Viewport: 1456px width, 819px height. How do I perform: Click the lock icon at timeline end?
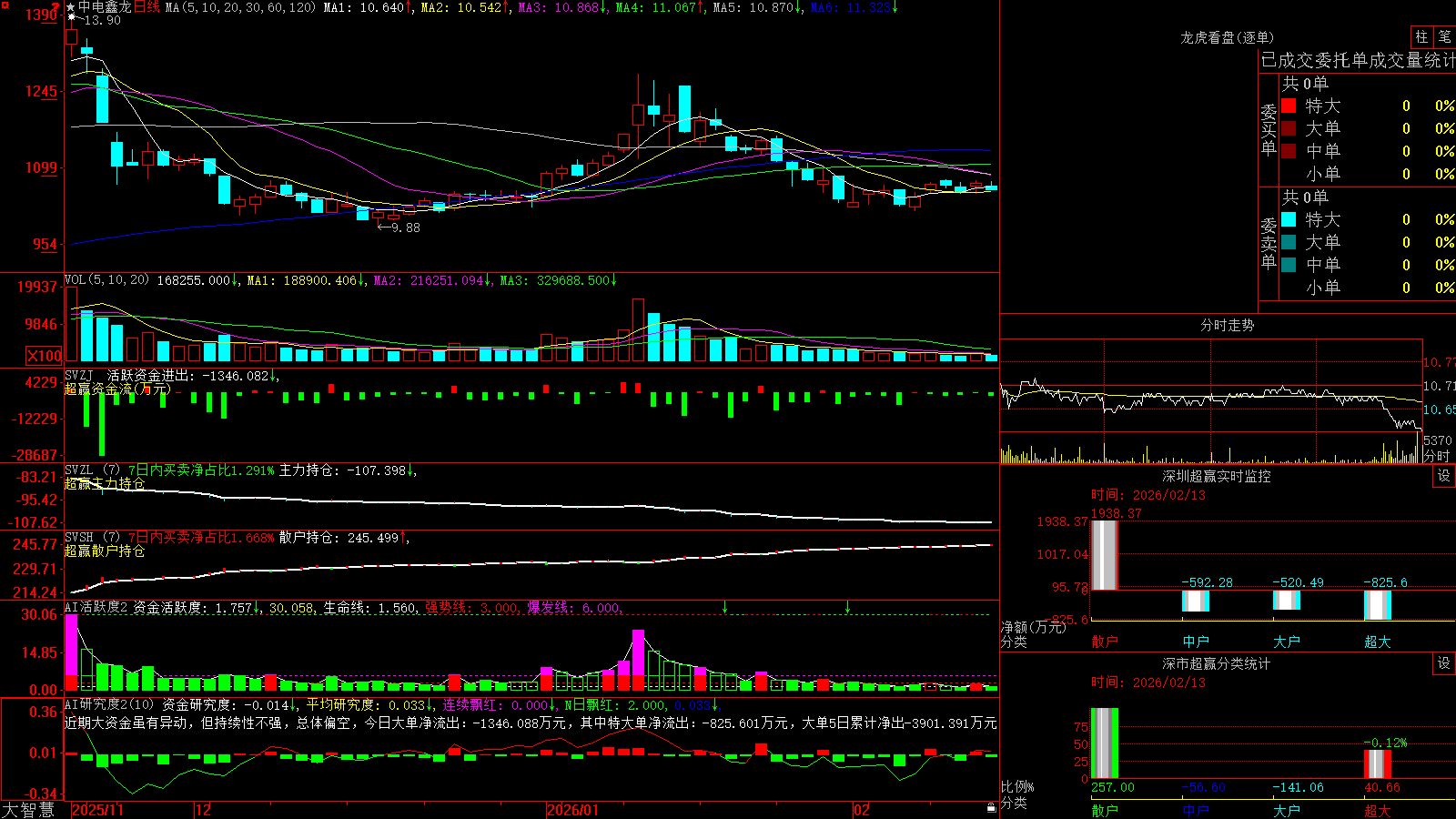coord(991,808)
